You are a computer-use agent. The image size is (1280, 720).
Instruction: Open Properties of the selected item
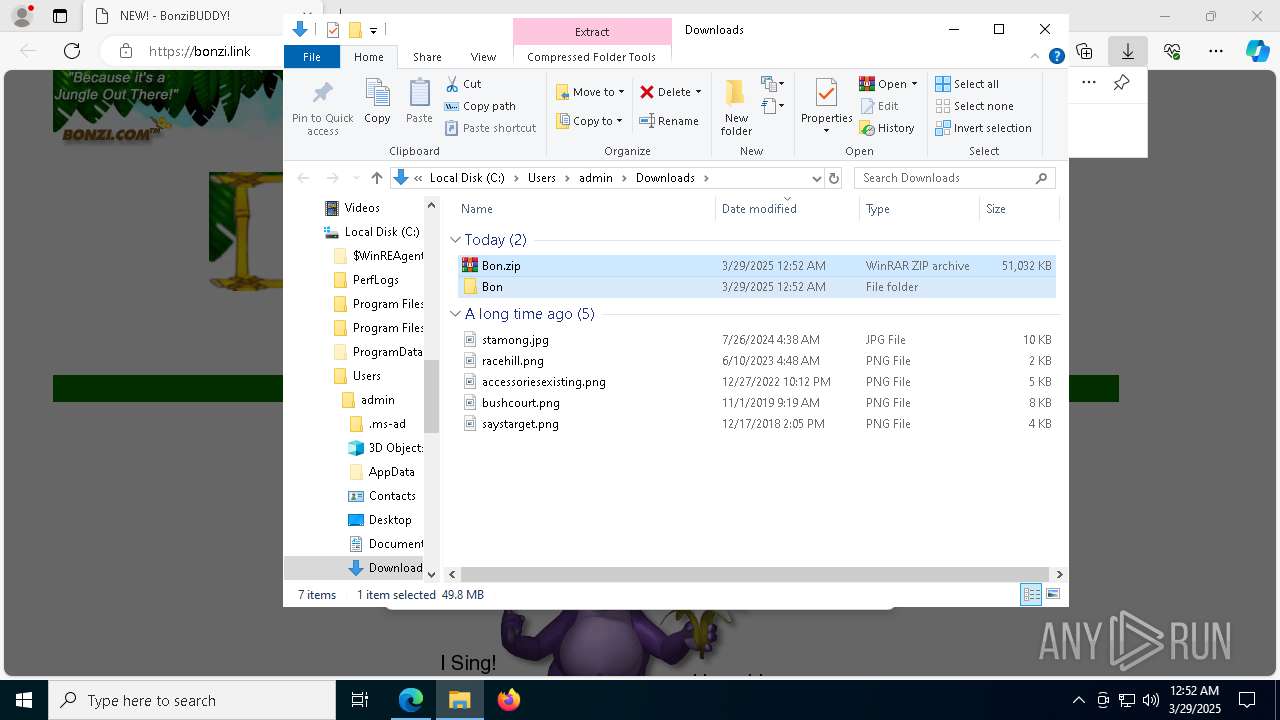coord(826,107)
